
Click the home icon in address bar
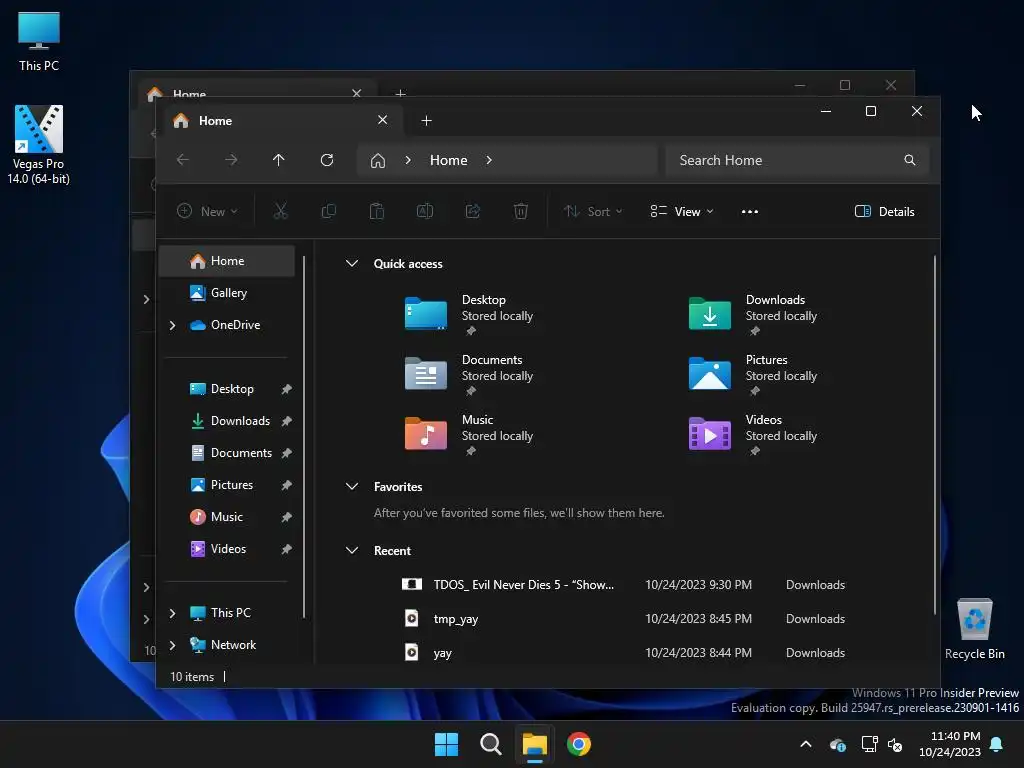[378, 161]
